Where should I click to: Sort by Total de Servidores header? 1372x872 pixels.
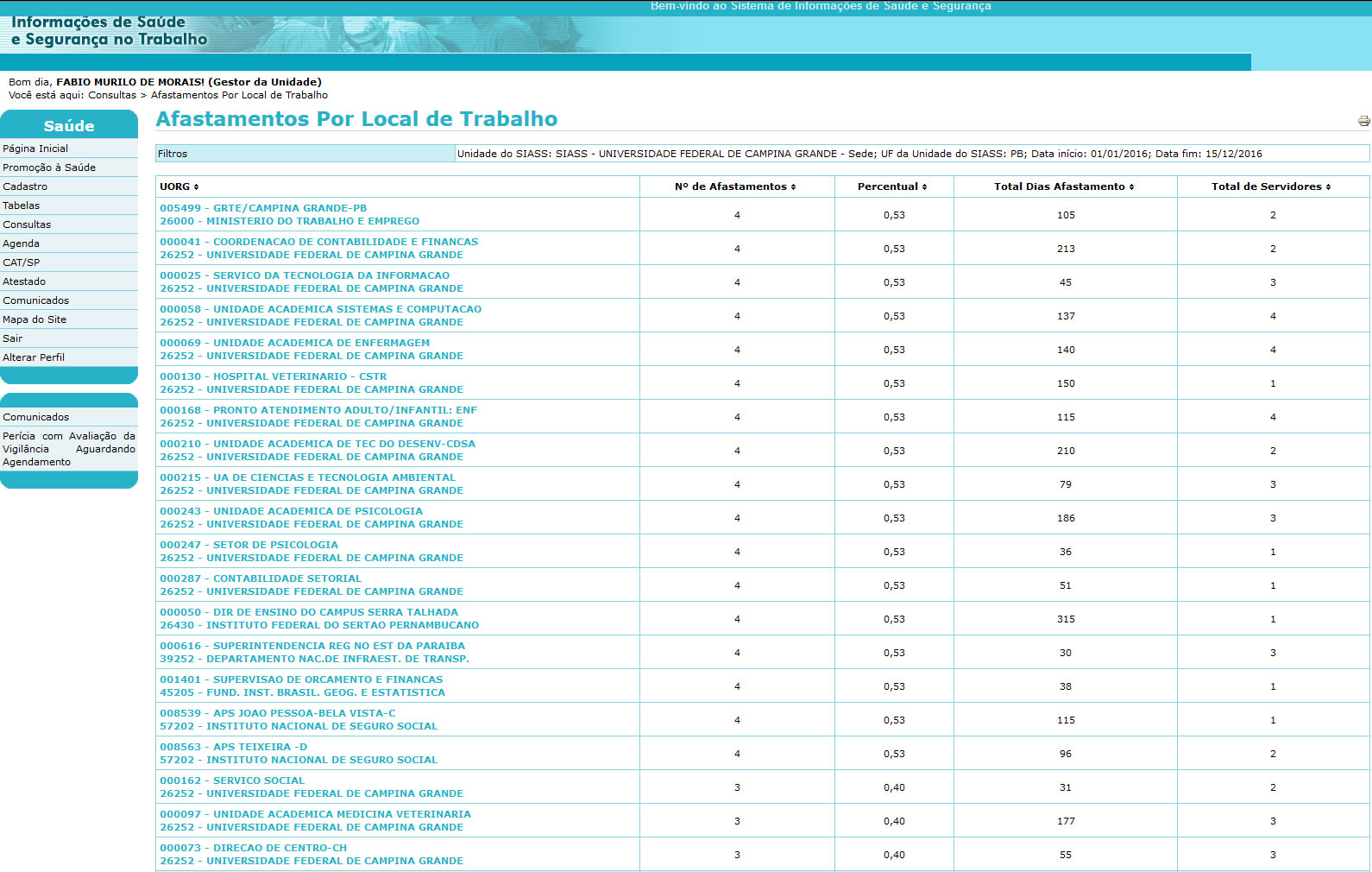coord(1271,186)
